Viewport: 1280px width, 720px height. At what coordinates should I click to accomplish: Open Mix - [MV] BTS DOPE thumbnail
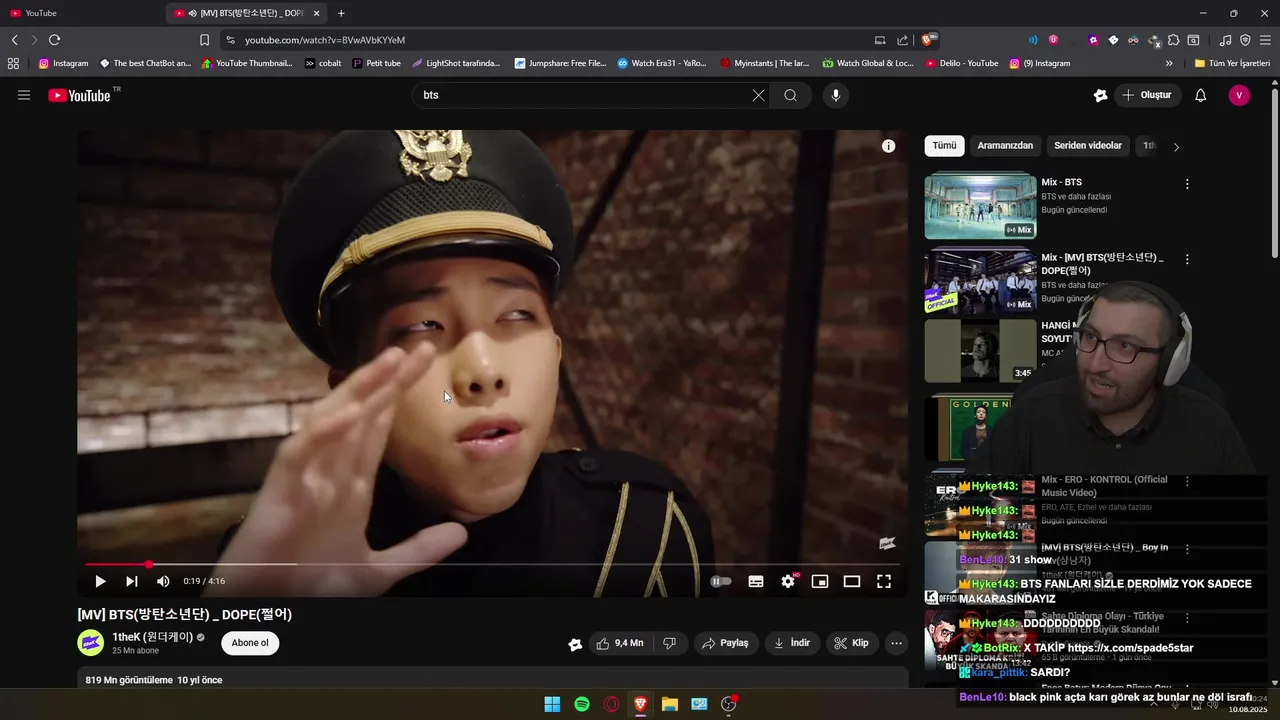(980, 282)
